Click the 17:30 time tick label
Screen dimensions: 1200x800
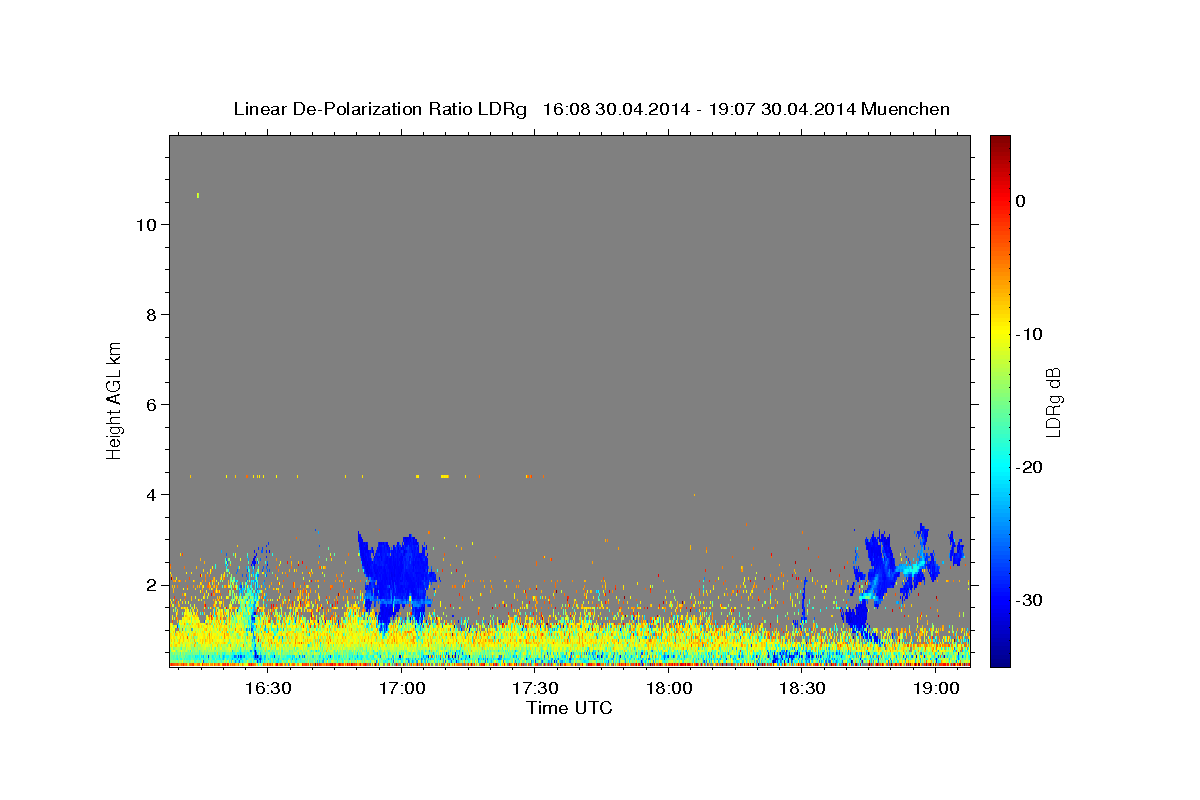click(535, 688)
